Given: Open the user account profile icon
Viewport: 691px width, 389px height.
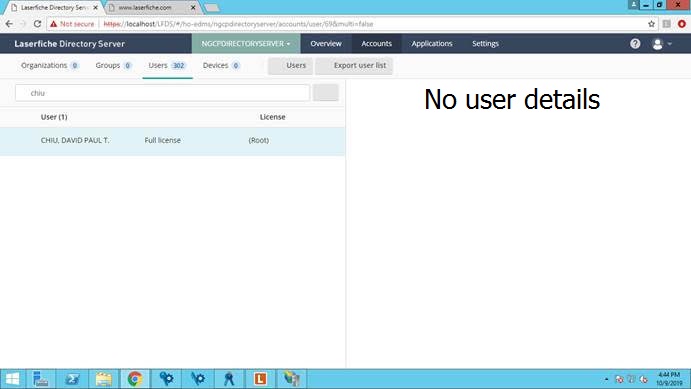Looking at the screenshot, I should click(x=658, y=44).
